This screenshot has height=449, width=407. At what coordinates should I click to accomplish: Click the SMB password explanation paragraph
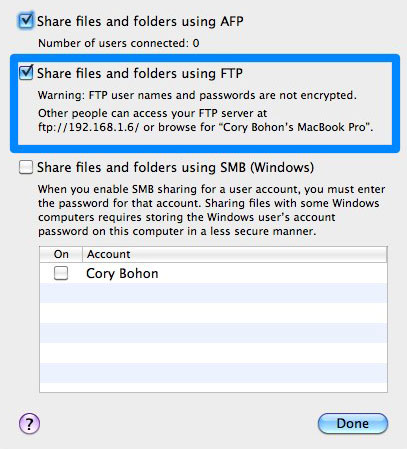[x=211, y=210]
